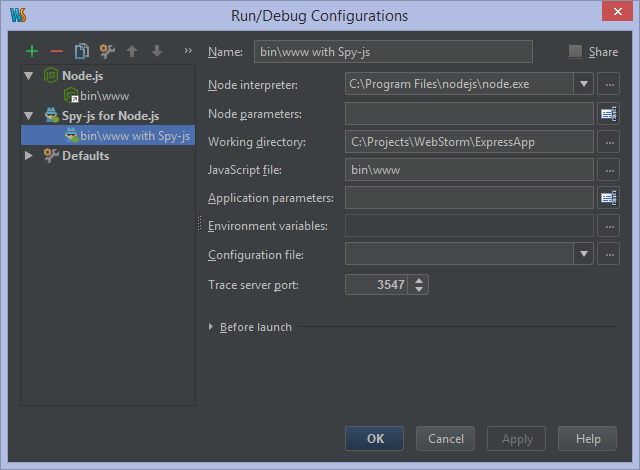This screenshot has height=470, width=640.
Task: Edit Environment variables with the ellipsis button
Action: click(x=609, y=226)
